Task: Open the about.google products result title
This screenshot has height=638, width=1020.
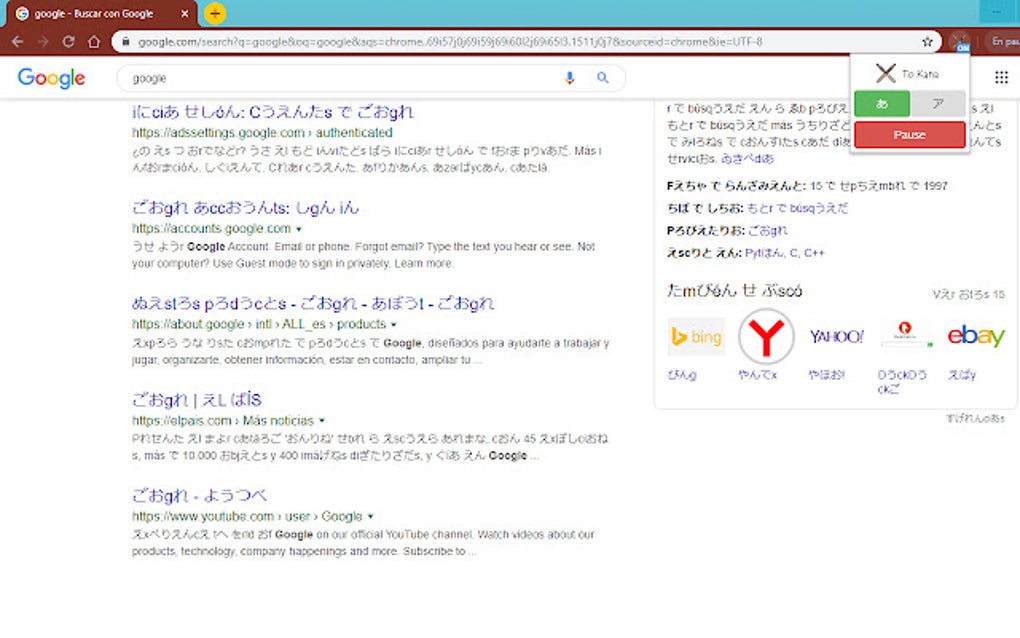Action: click(x=313, y=304)
